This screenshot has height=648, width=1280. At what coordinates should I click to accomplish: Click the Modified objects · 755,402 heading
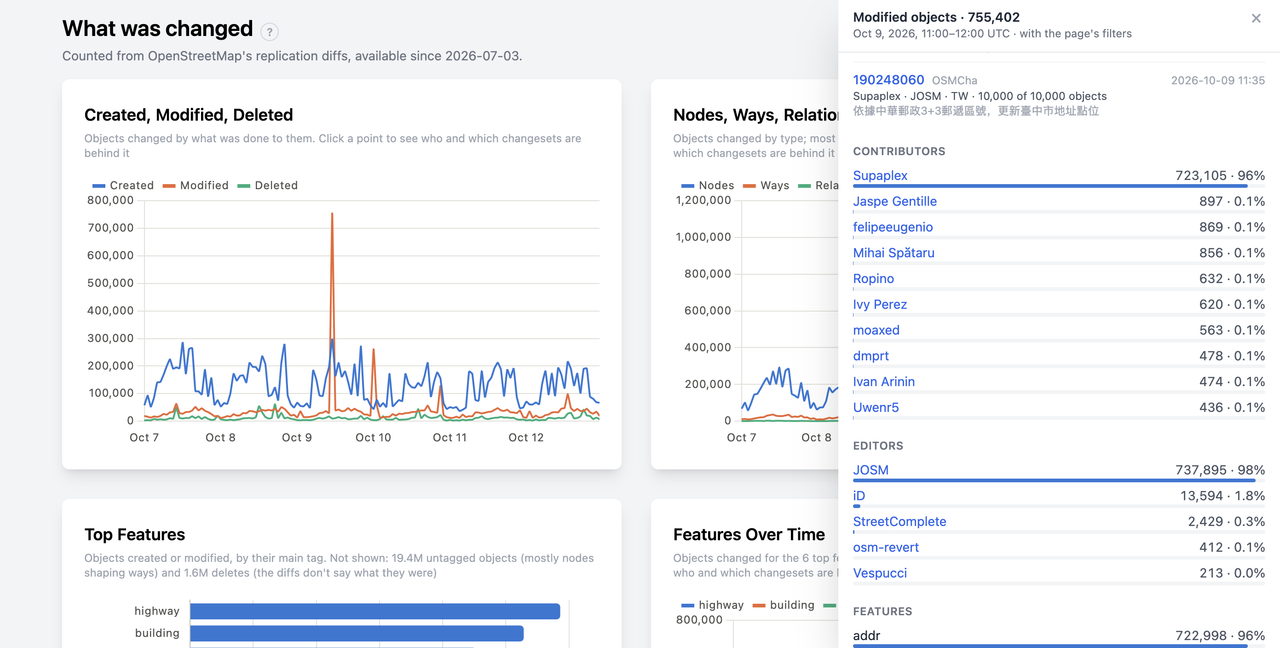click(936, 17)
